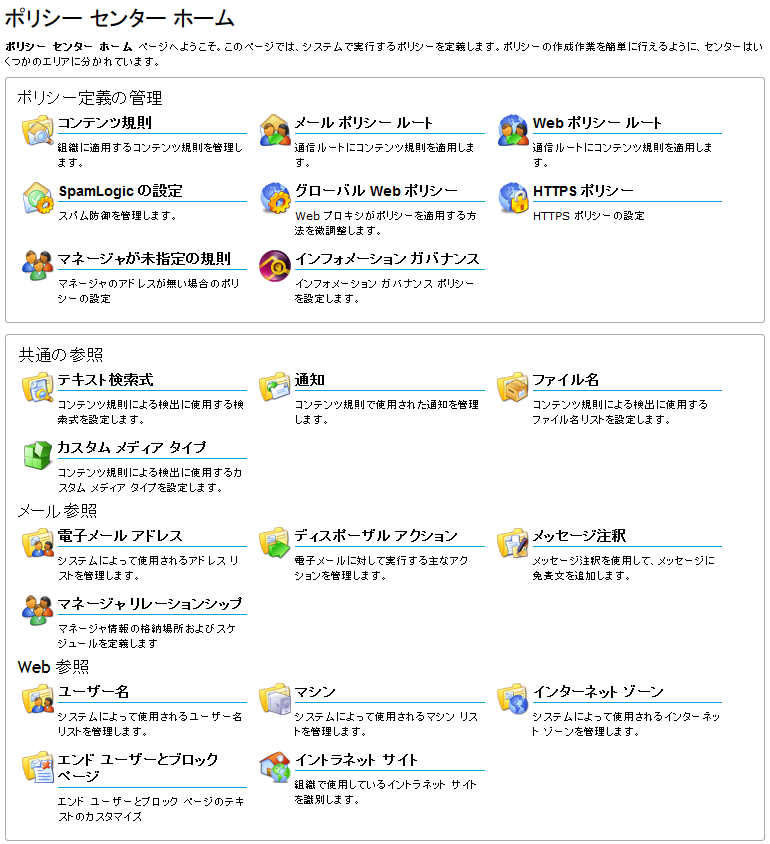Click the メッセージ注釈 folder pen icon

[513, 543]
